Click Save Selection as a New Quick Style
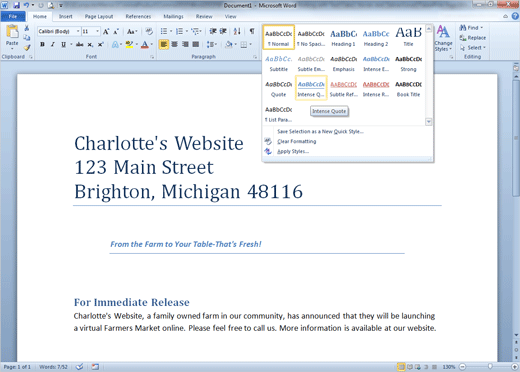This screenshot has height=372, width=520. coord(320,131)
